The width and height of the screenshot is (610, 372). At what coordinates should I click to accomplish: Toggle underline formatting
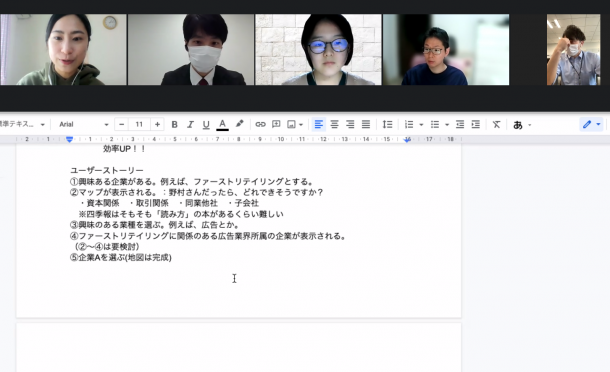click(x=206, y=125)
